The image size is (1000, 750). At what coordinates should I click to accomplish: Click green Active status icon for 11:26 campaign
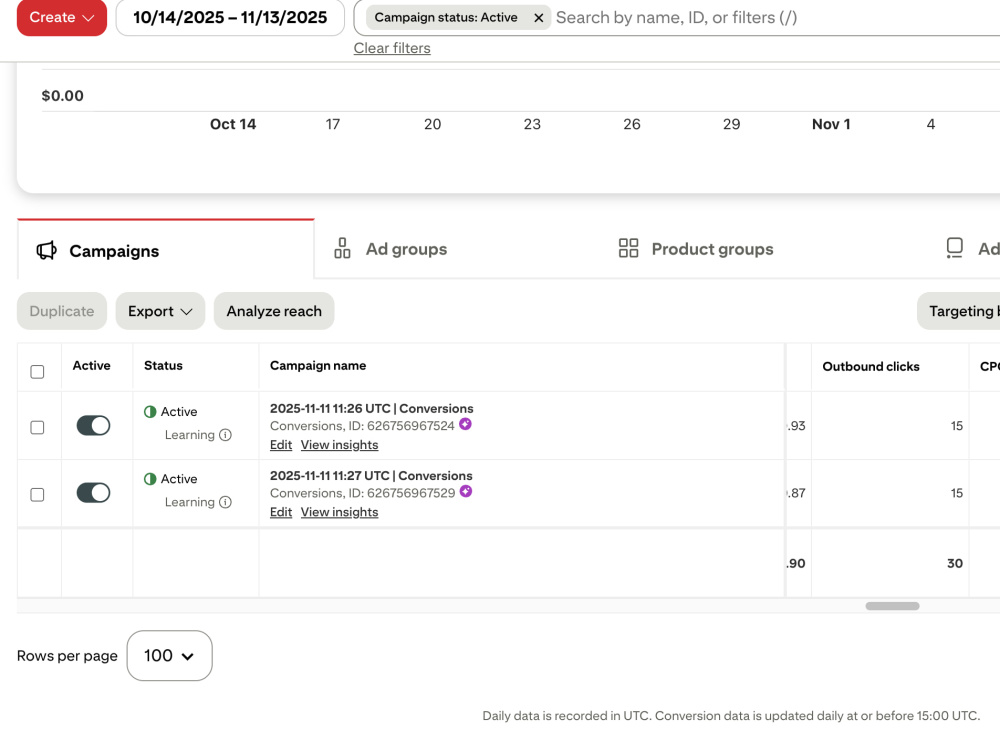point(150,412)
